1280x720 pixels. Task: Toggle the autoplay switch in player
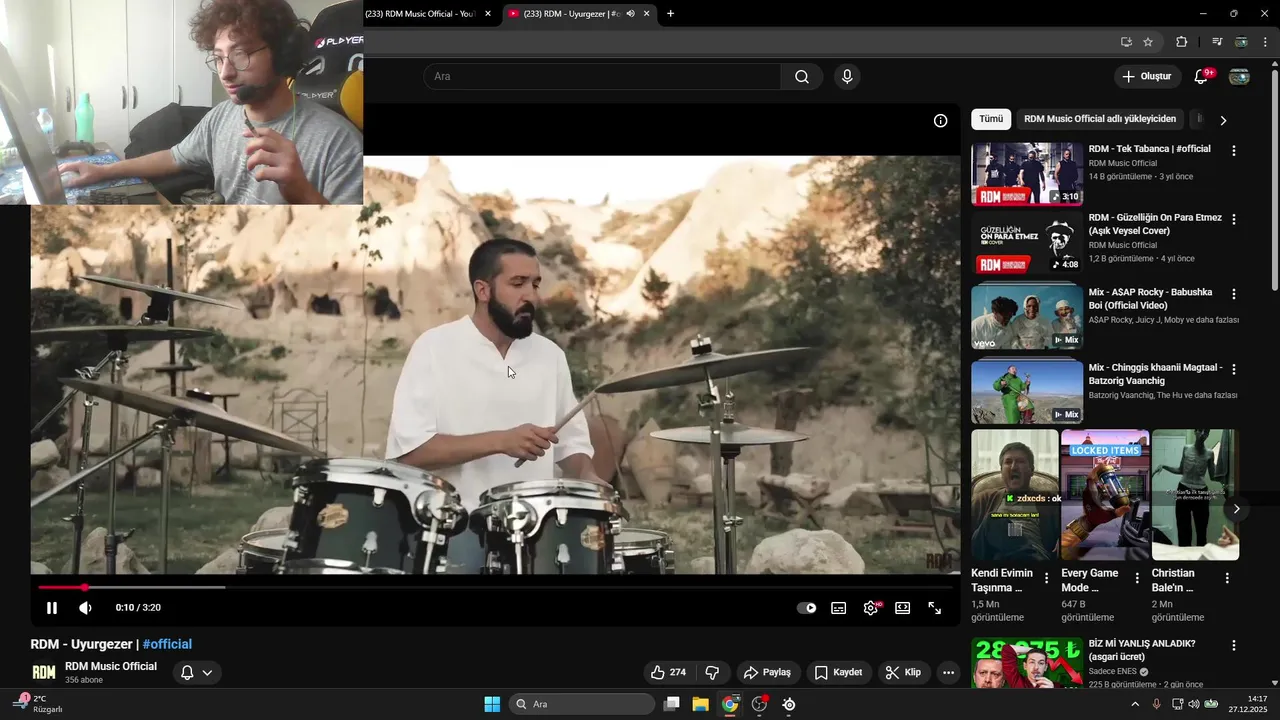(x=806, y=608)
